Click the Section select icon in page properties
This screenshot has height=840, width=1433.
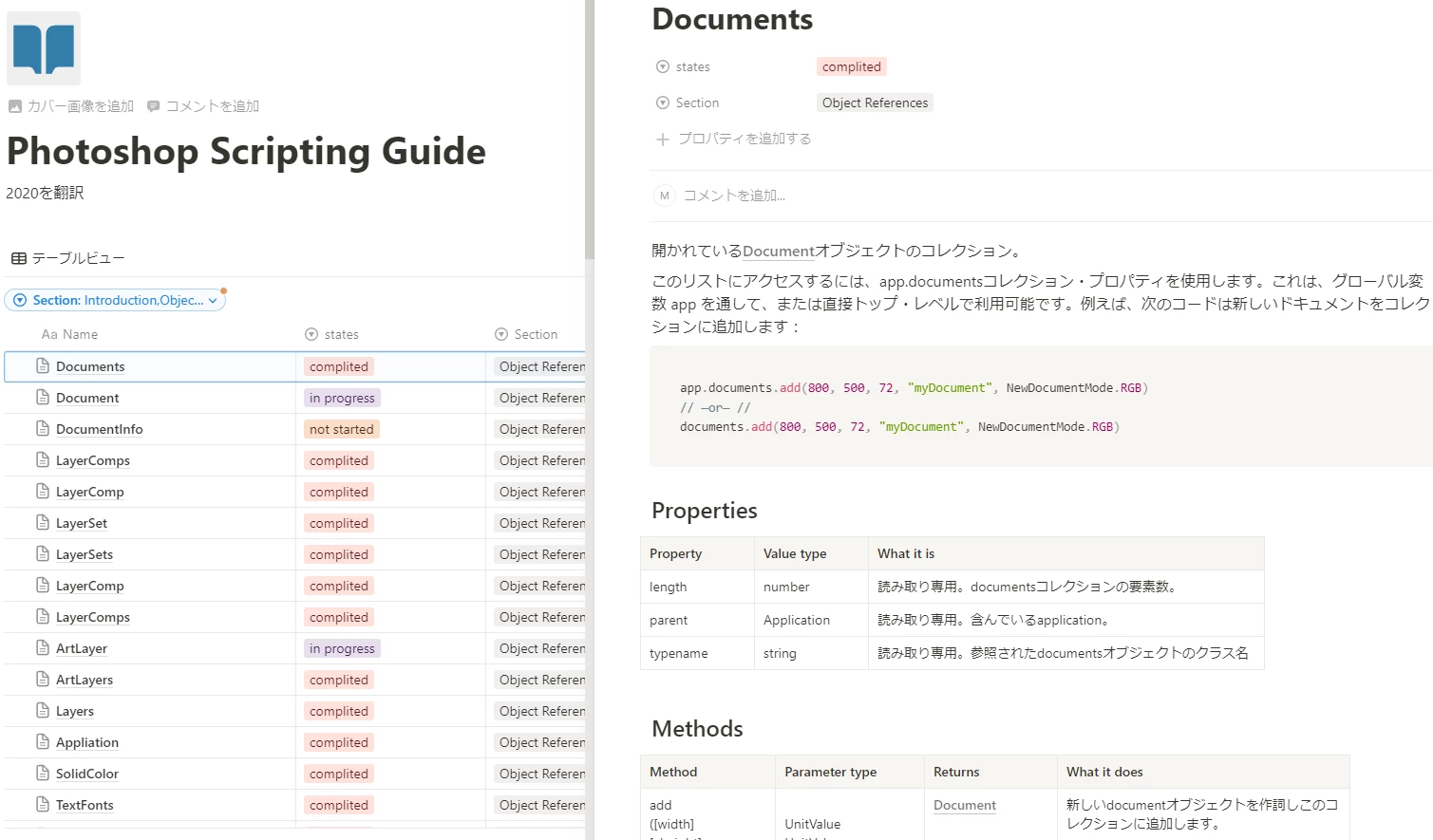[663, 103]
